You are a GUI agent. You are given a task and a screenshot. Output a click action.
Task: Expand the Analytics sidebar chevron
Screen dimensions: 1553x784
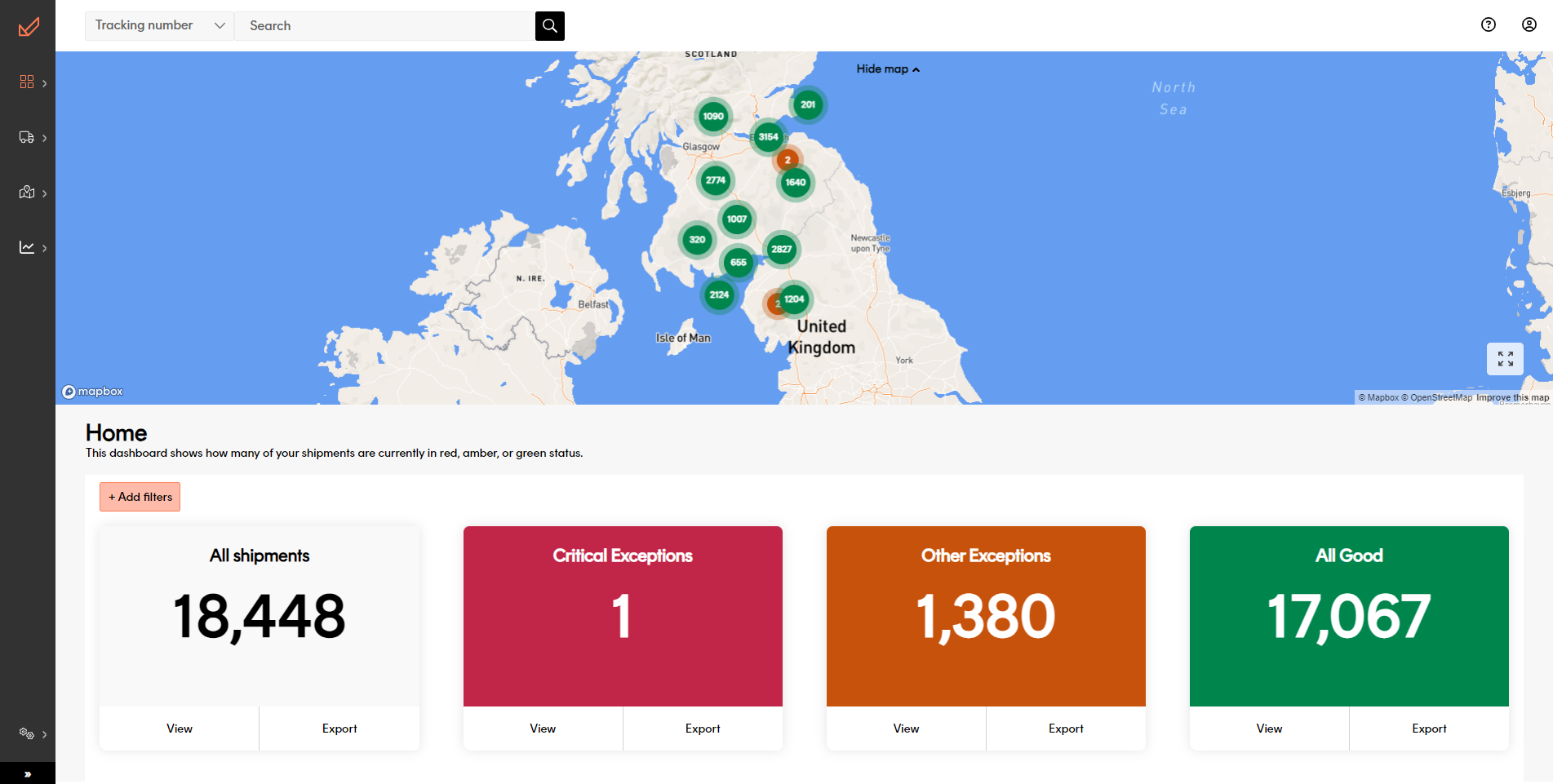(x=45, y=248)
